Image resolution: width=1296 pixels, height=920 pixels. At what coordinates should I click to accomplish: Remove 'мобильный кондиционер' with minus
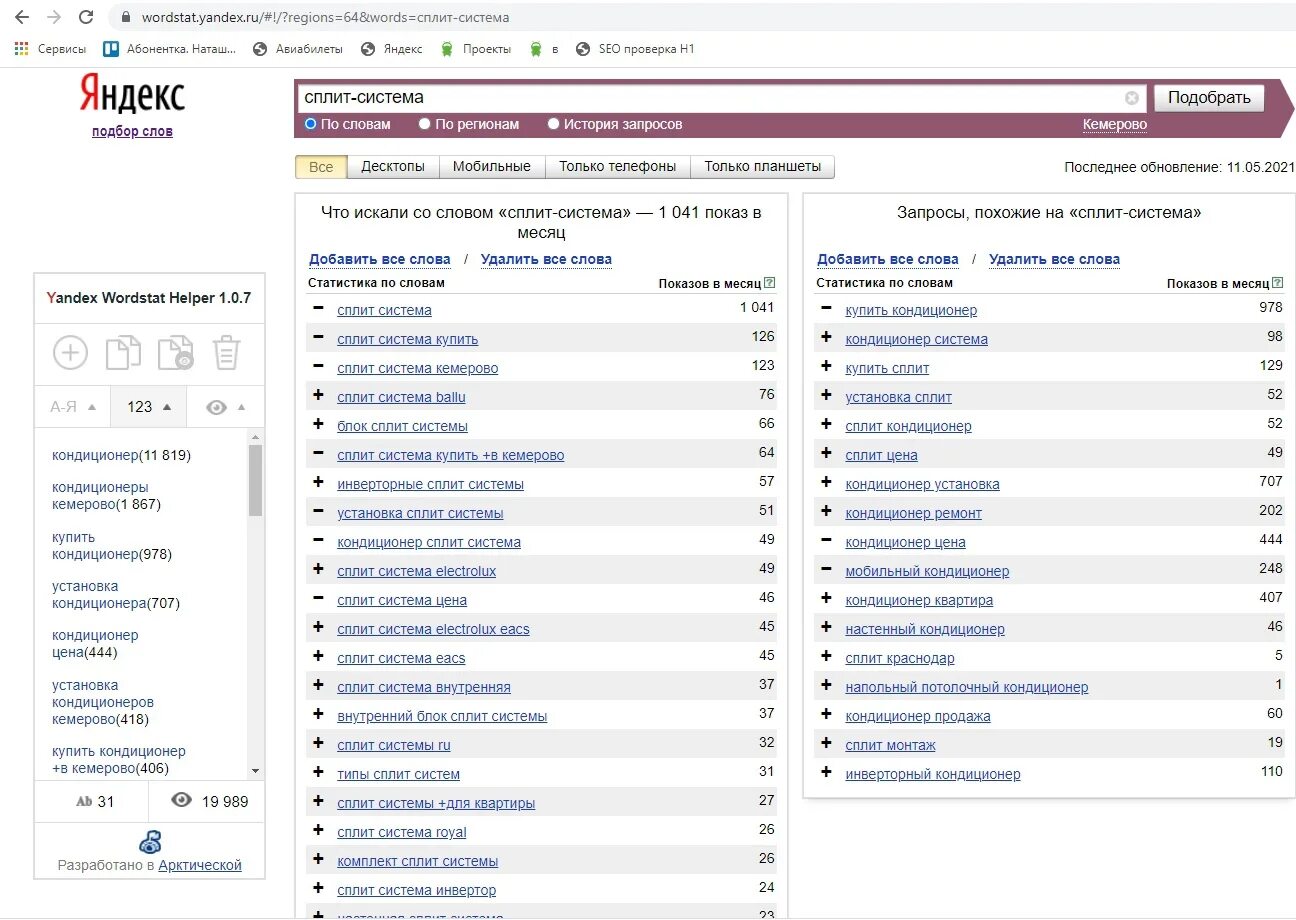click(x=826, y=570)
